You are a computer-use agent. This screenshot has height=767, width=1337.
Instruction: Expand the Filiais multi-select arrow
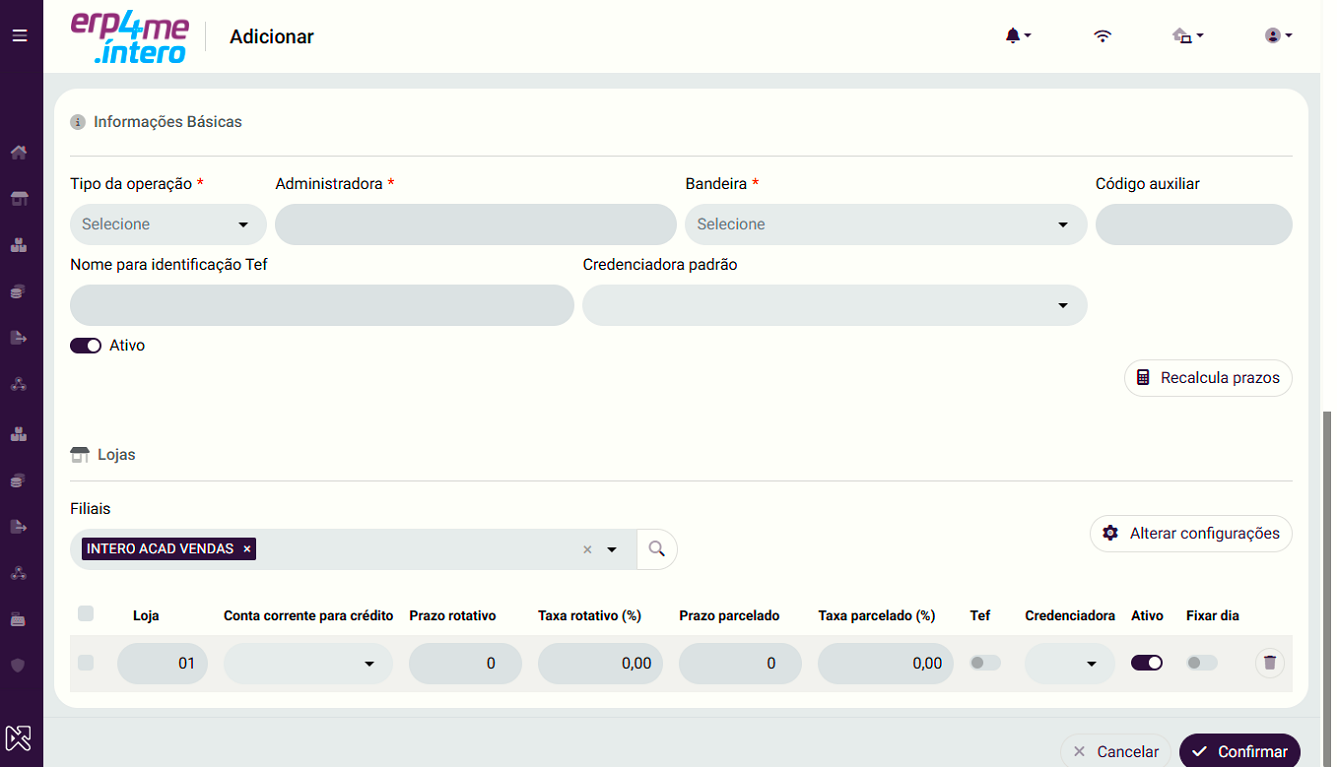pos(612,549)
